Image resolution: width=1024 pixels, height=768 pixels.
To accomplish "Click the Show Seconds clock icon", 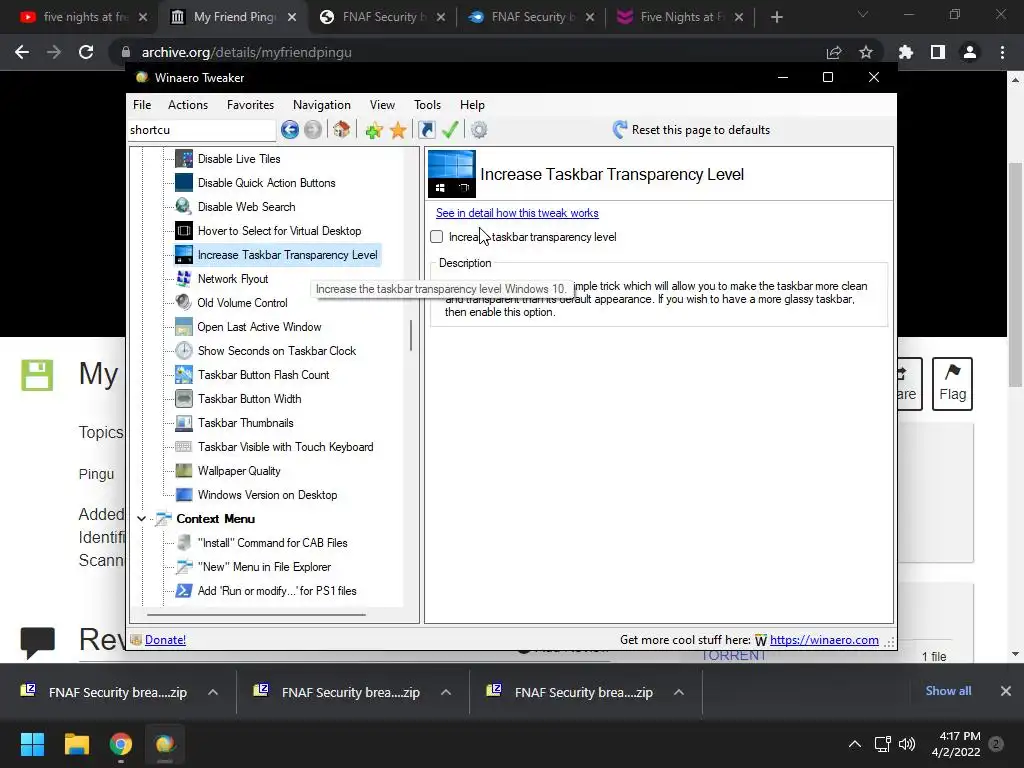I will pyautogui.click(x=184, y=351).
